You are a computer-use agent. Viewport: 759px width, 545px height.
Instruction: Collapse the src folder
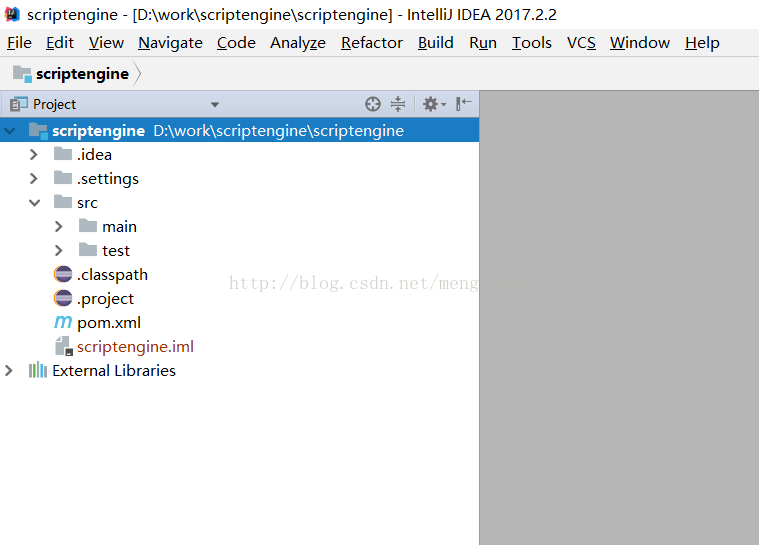pos(34,202)
